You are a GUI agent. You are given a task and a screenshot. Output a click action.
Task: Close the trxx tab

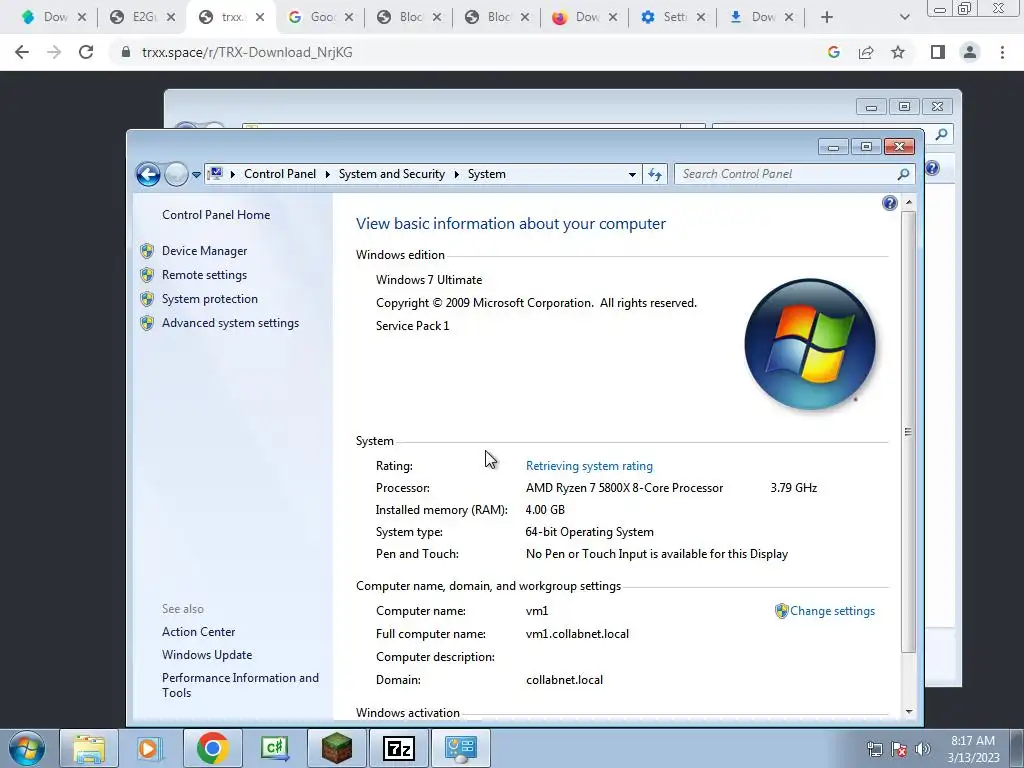pos(260,17)
